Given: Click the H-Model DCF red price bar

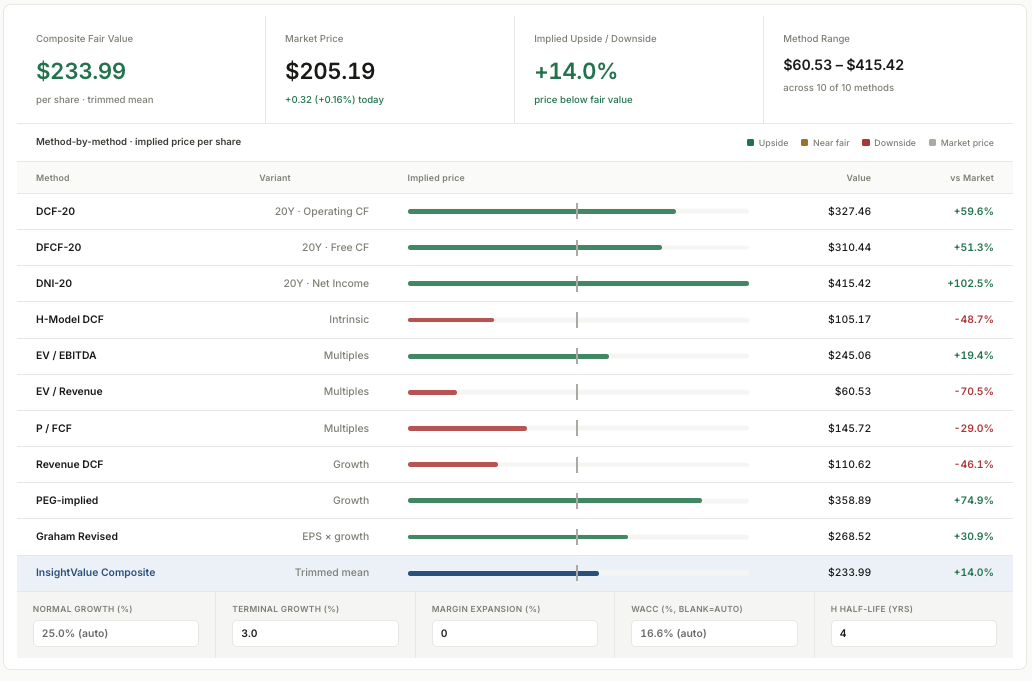Looking at the screenshot, I should pyautogui.click(x=451, y=320).
